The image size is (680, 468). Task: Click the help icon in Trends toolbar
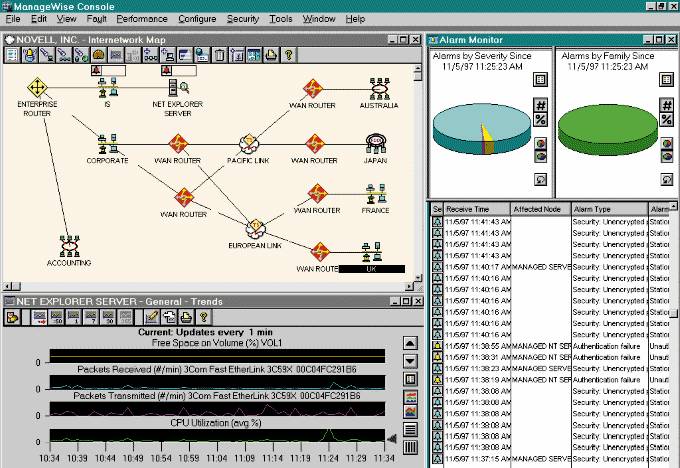coord(204,317)
